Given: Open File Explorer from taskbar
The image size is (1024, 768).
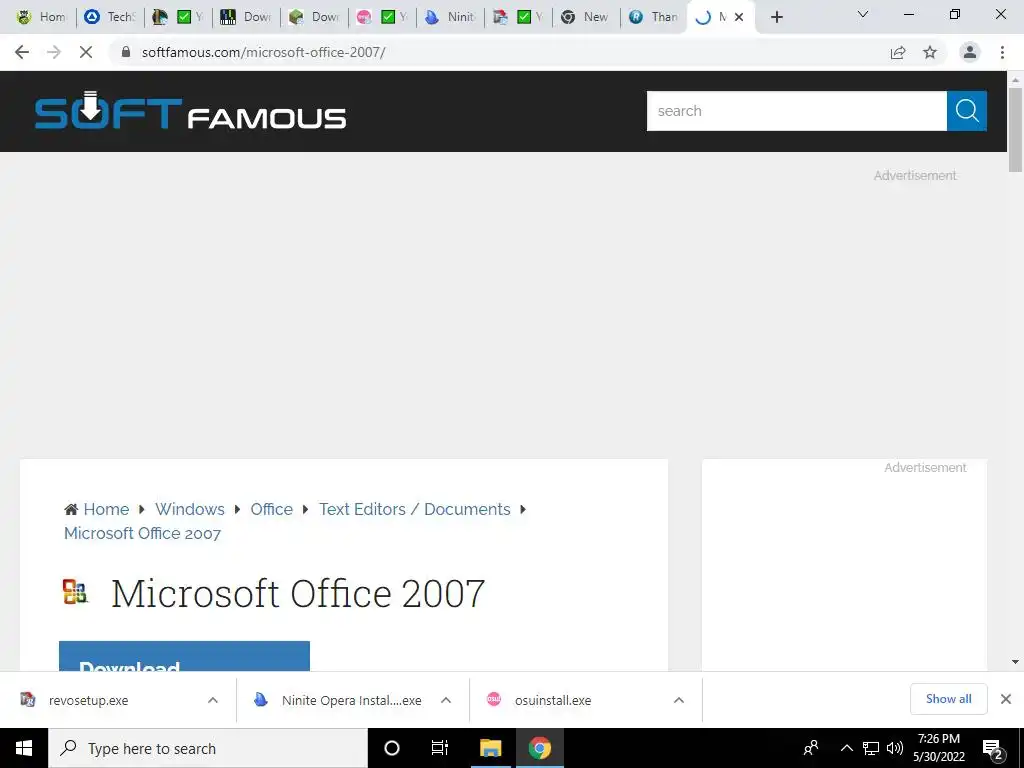Looking at the screenshot, I should (x=490, y=748).
